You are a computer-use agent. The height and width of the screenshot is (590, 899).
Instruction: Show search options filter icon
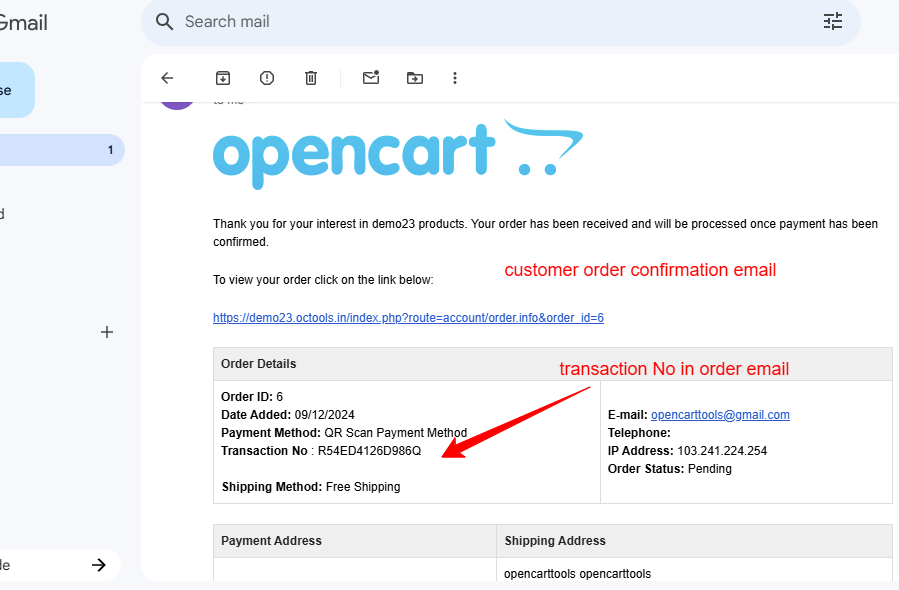832,21
